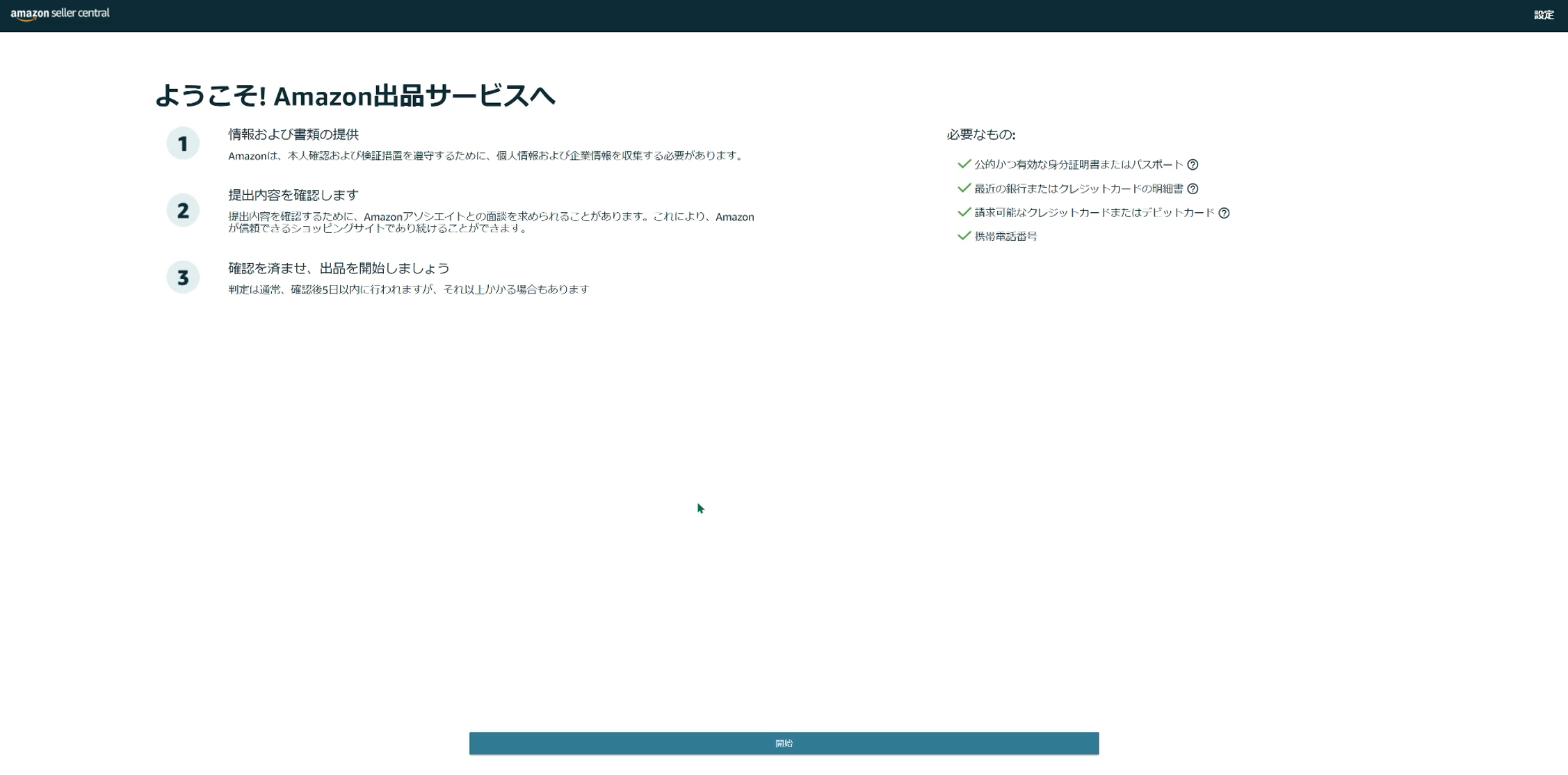1568x775 pixels.
Task: Click the checkmark beside 最近の銀行 item
Action: (x=964, y=188)
